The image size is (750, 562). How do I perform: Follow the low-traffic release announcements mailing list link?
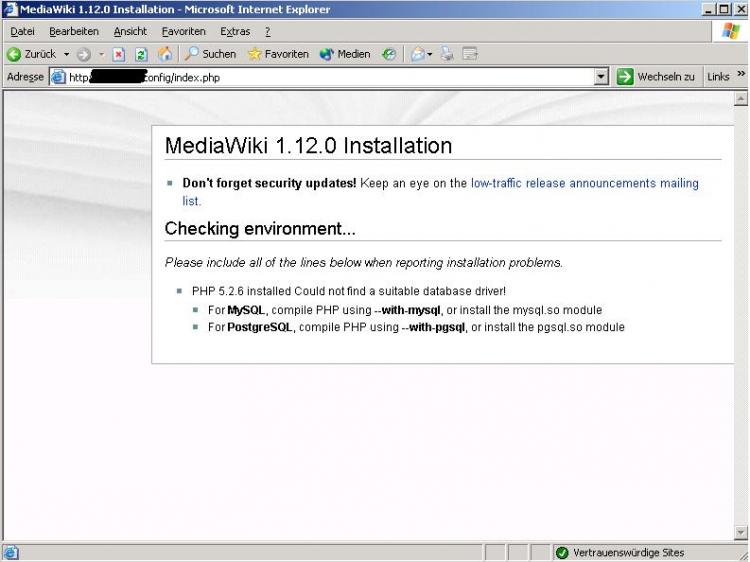coord(440,192)
